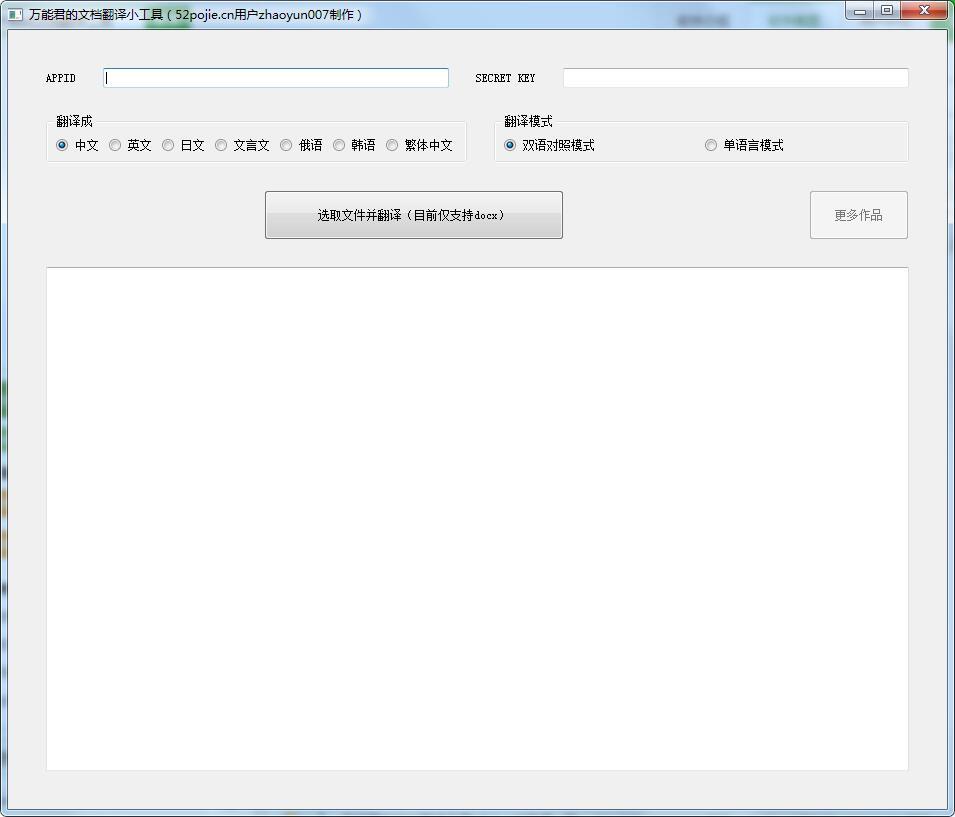Click the SECRET KEY label
The width and height of the screenshot is (955, 817).
pos(505,78)
